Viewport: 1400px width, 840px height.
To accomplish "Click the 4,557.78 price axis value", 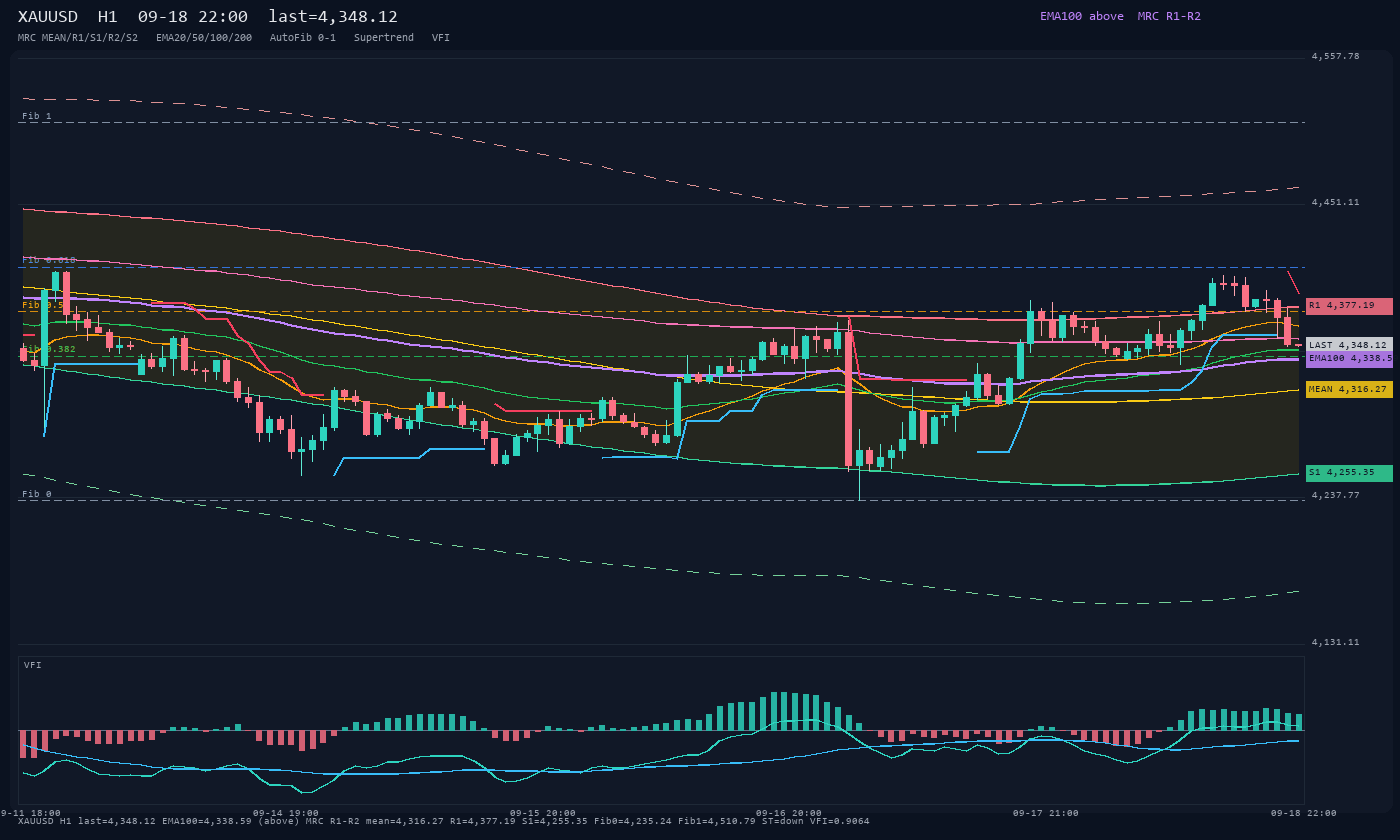I will click(1336, 57).
